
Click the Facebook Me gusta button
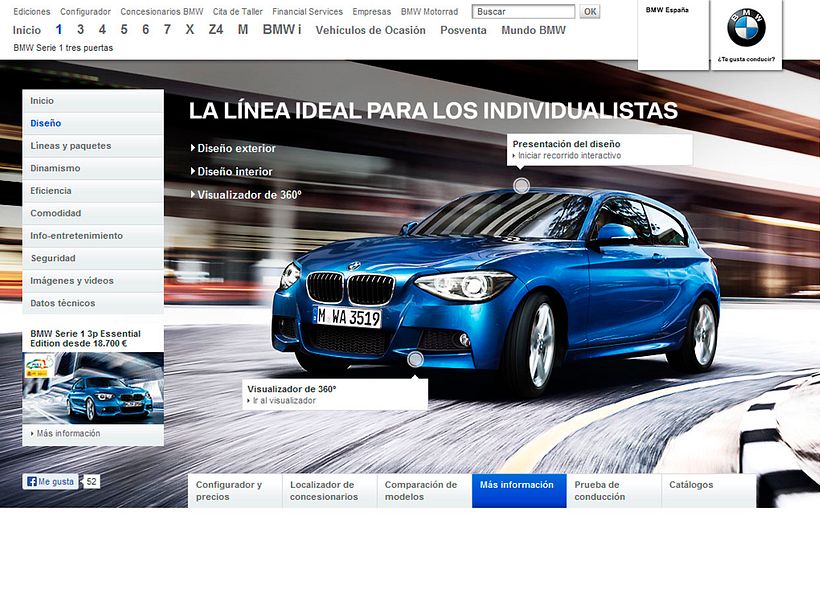(50, 481)
